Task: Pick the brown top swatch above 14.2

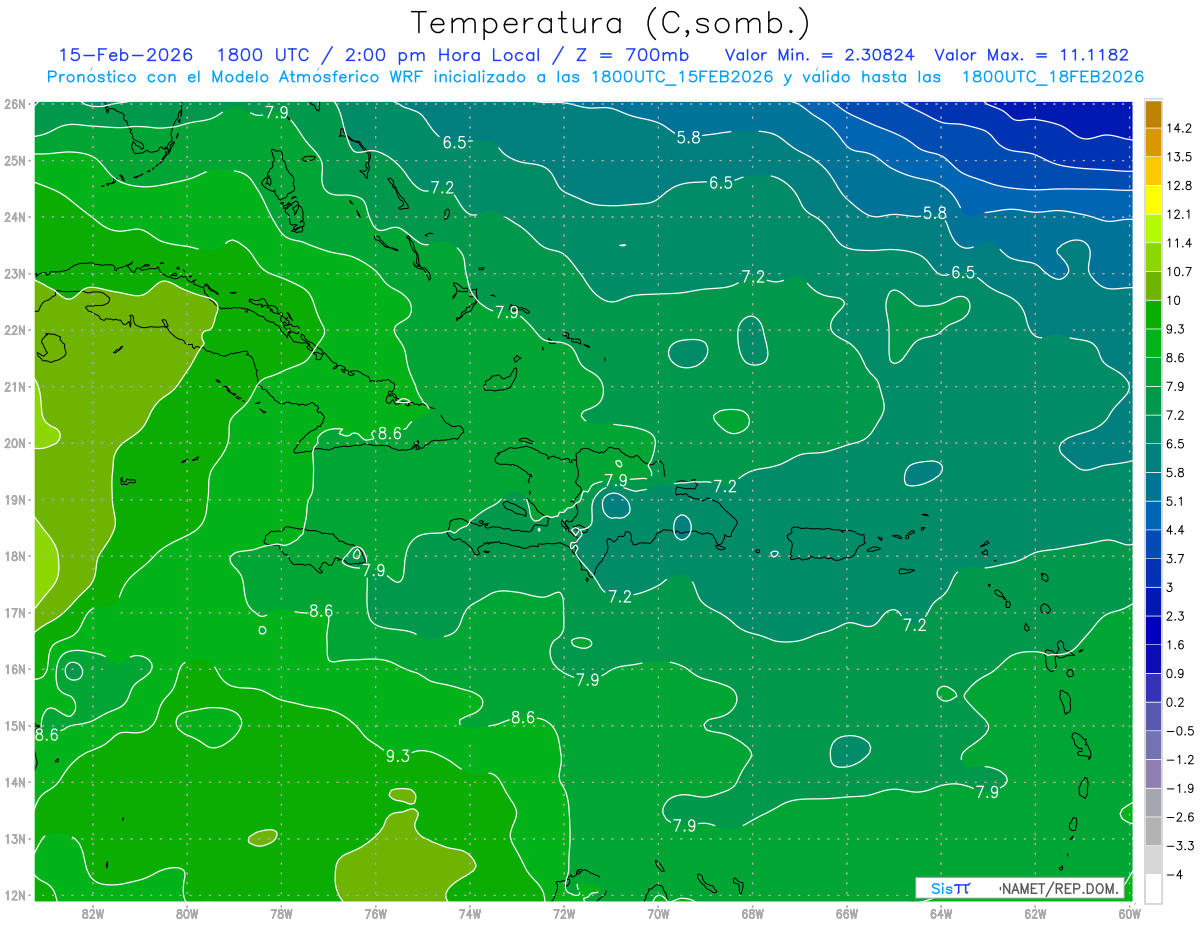Action: [1153, 114]
